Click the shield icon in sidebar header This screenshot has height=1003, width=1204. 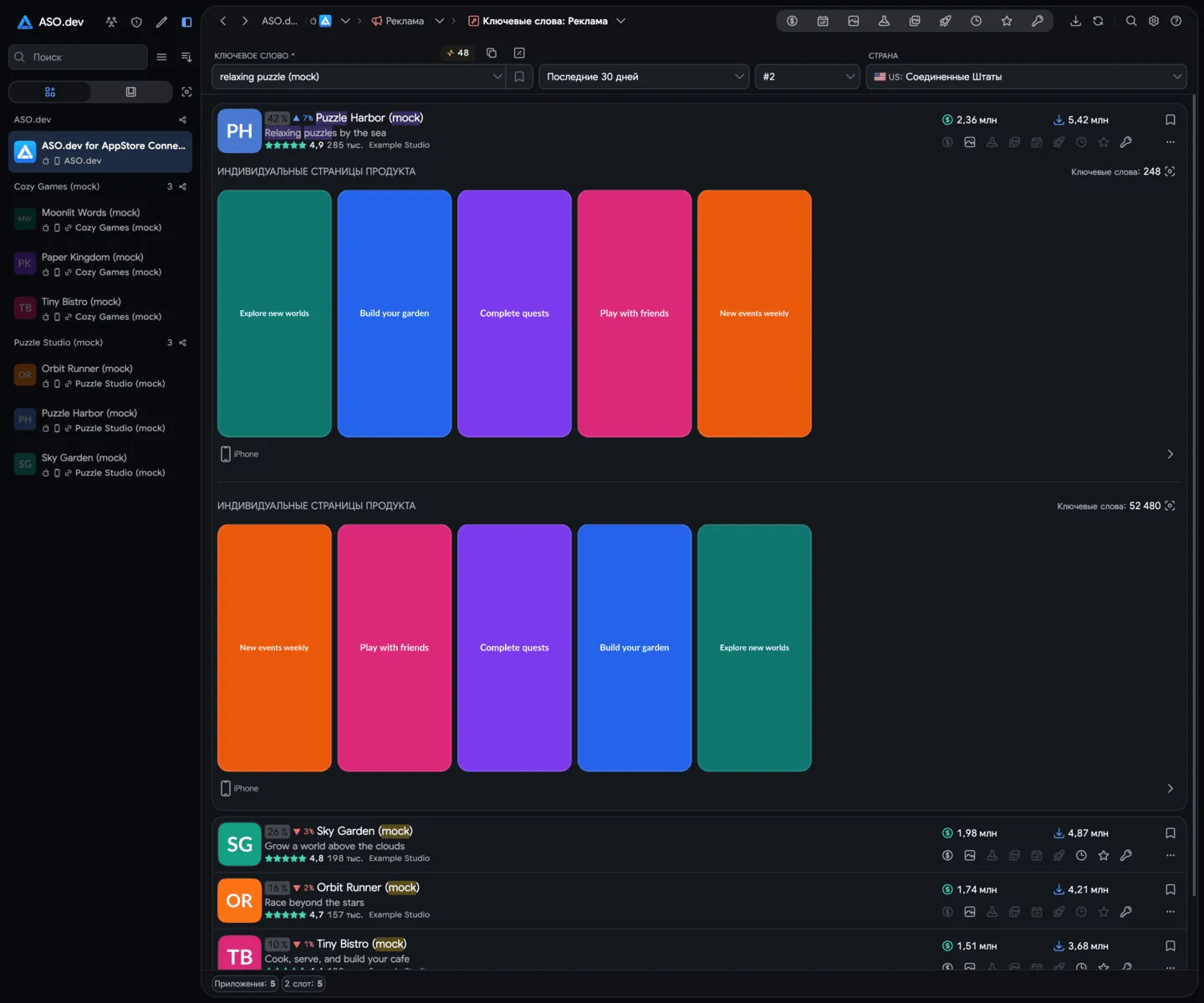click(x=136, y=22)
